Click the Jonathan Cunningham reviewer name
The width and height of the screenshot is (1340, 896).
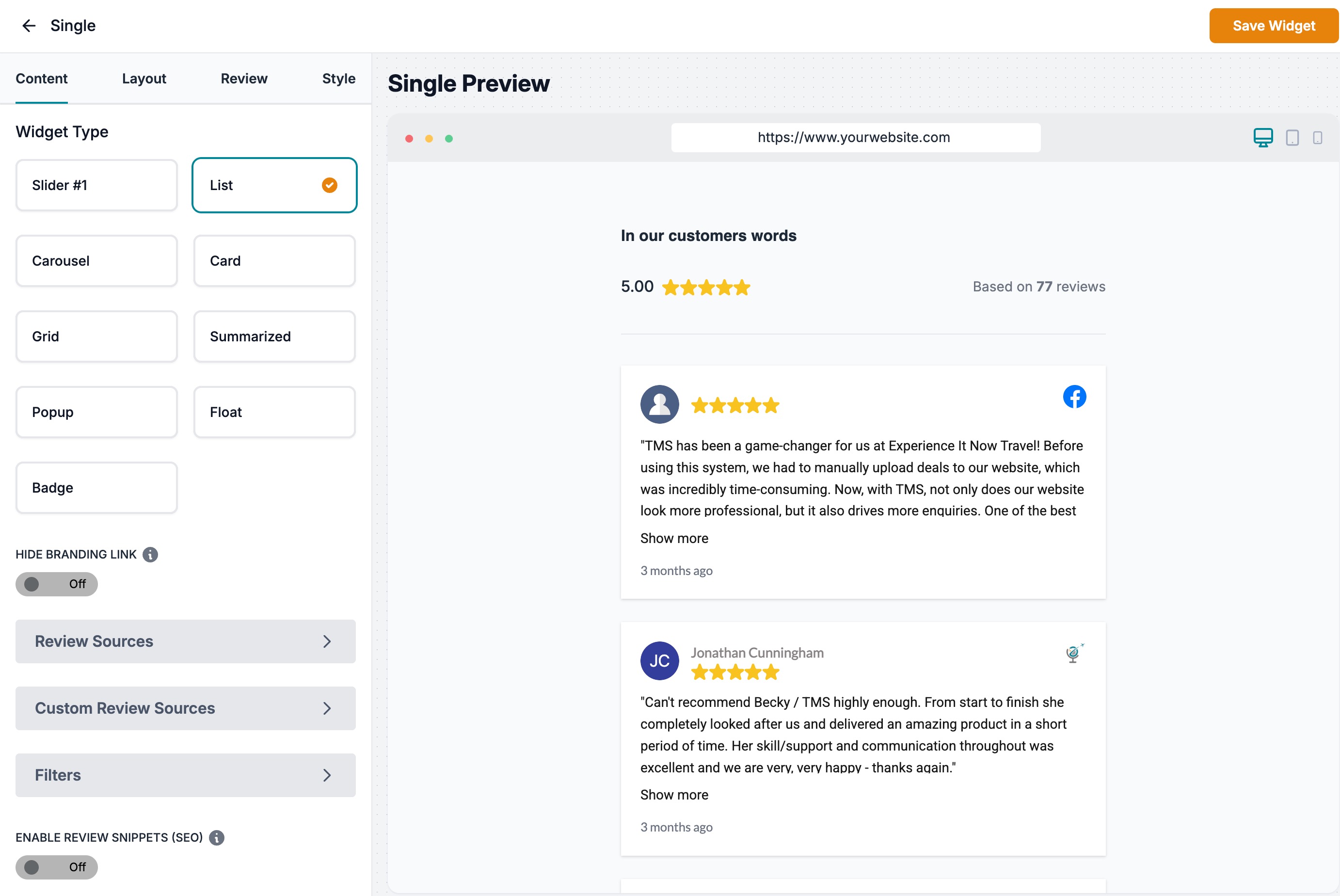(757, 653)
